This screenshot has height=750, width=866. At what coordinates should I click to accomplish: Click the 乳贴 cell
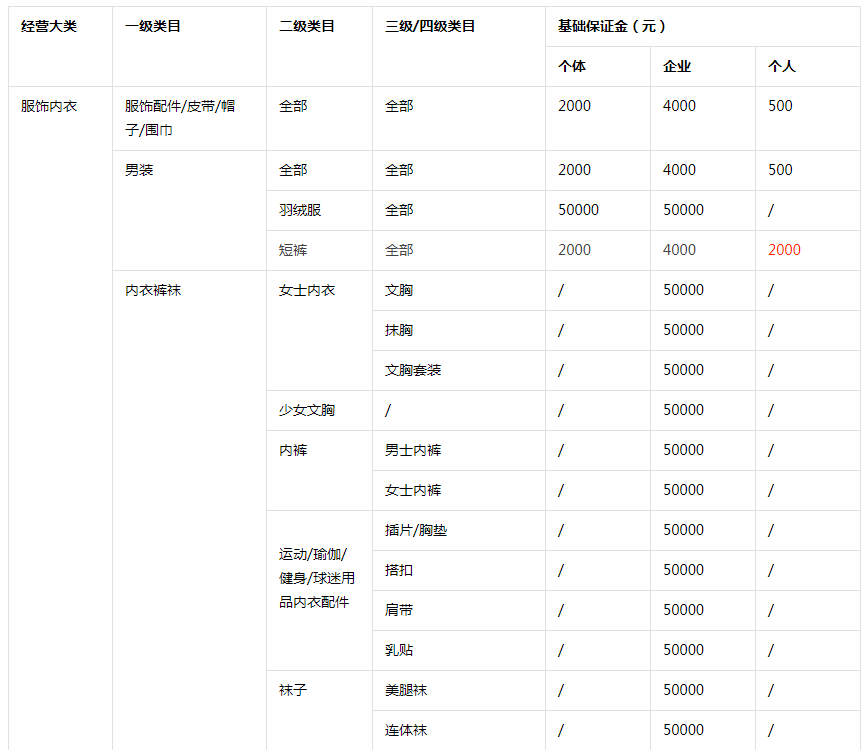tap(397, 650)
